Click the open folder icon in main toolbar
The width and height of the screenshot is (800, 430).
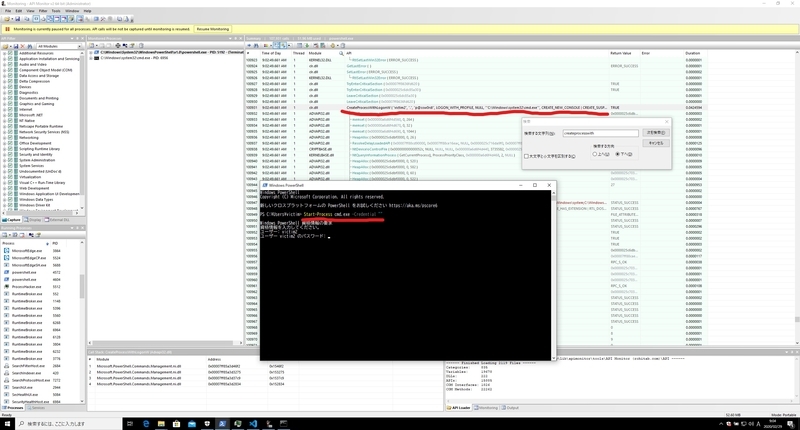point(7,19)
